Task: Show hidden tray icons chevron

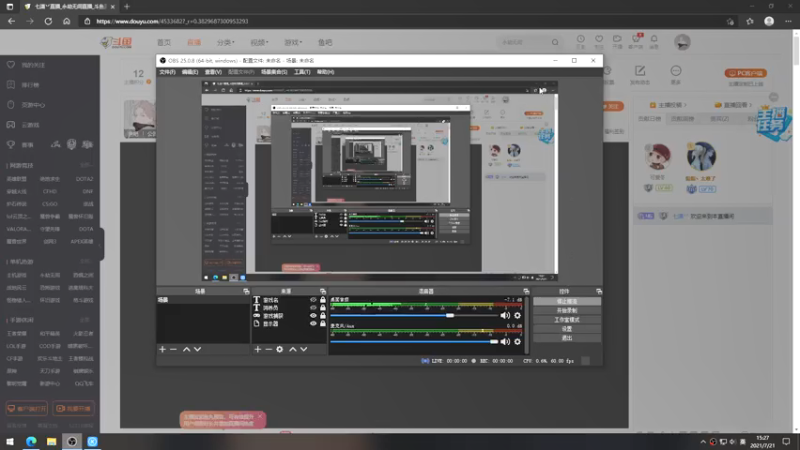Action: click(x=703, y=442)
